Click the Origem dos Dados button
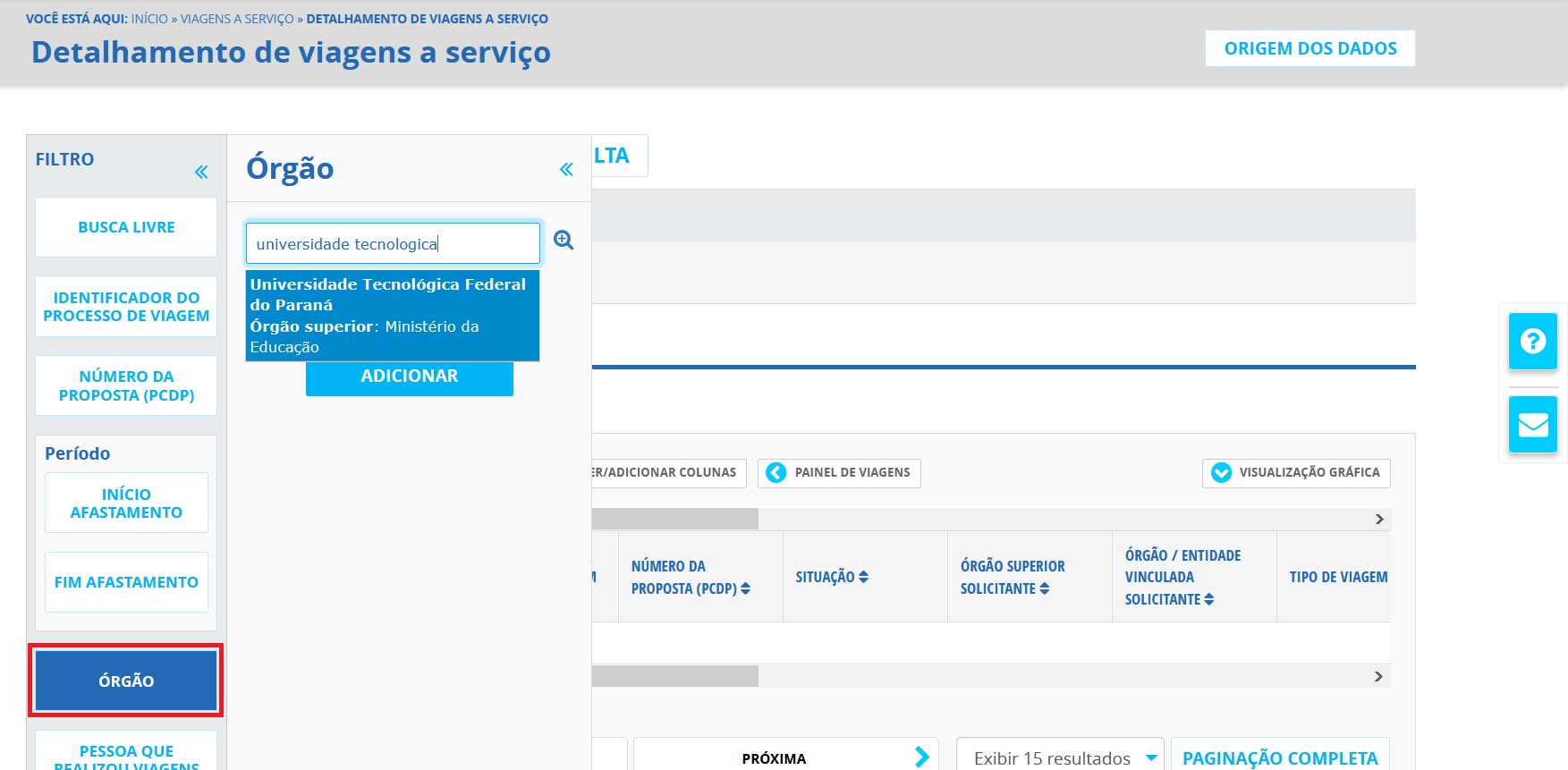1568x770 pixels. pos(1309,48)
